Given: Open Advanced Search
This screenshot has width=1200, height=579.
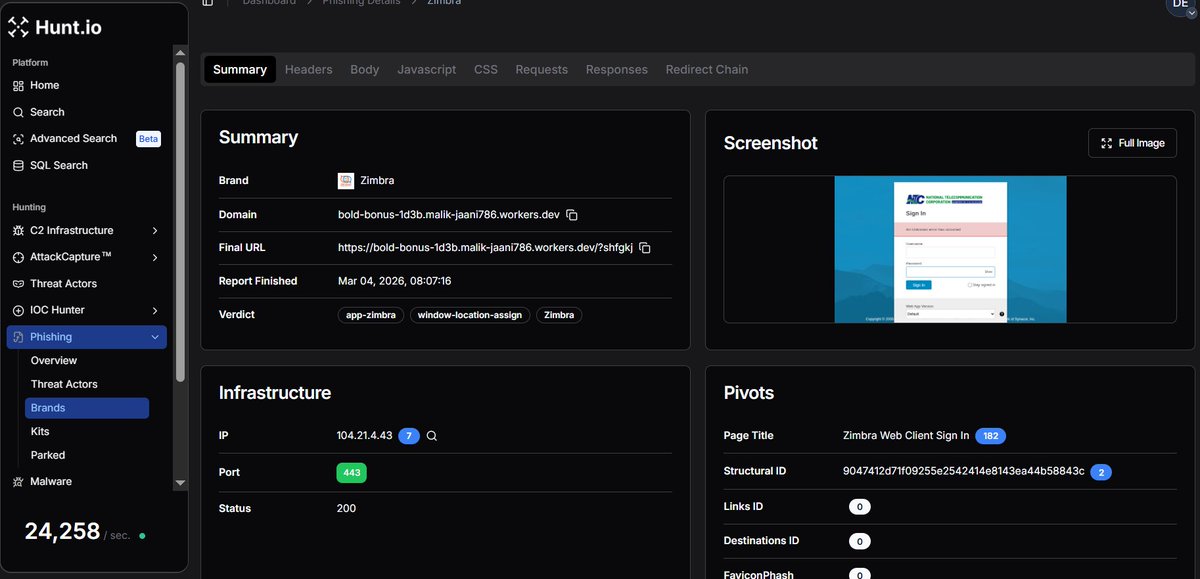Looking at the screenshot, I should 73,138.
